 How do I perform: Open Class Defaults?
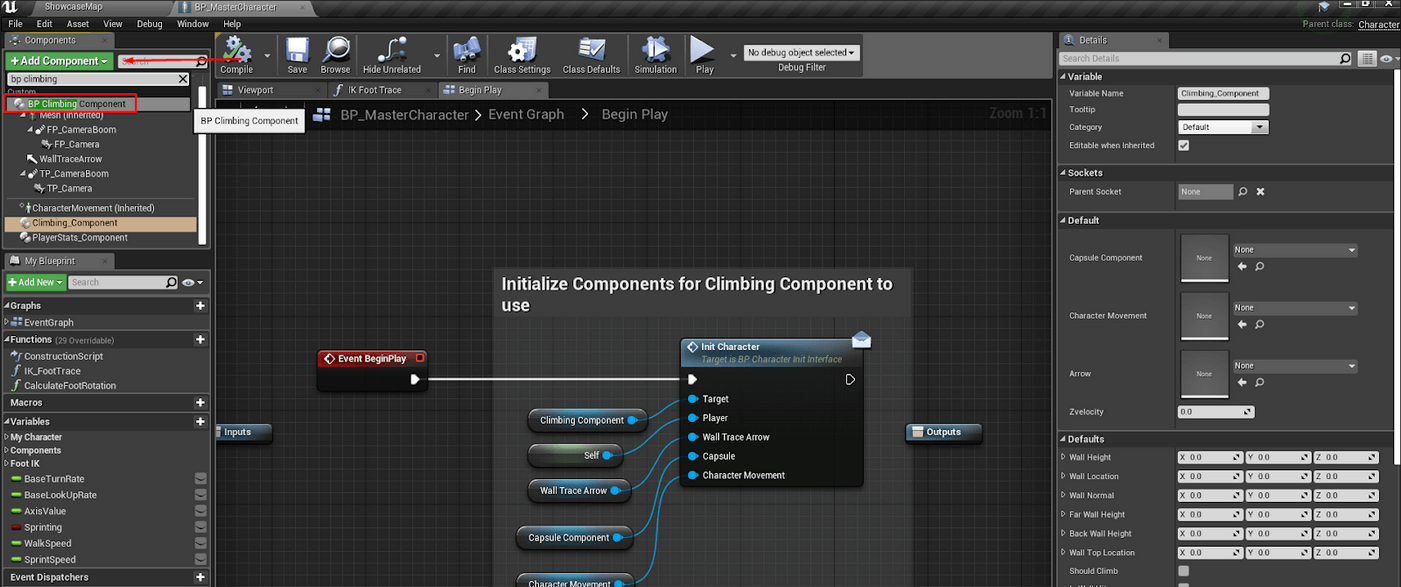[x=591, y=55]
